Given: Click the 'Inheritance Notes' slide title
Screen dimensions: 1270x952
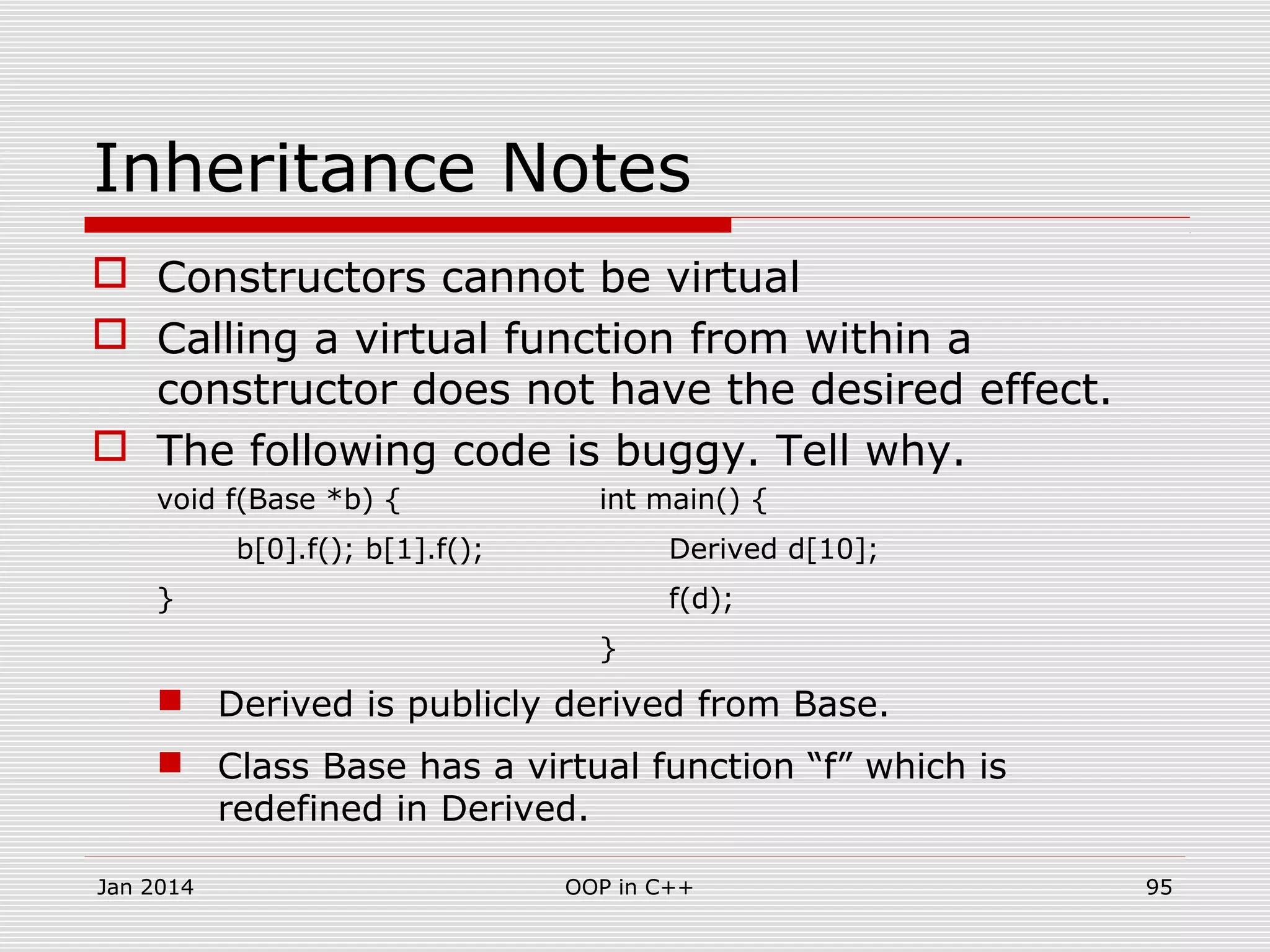Looking at the screenshot, I should [x=392, y=169].
